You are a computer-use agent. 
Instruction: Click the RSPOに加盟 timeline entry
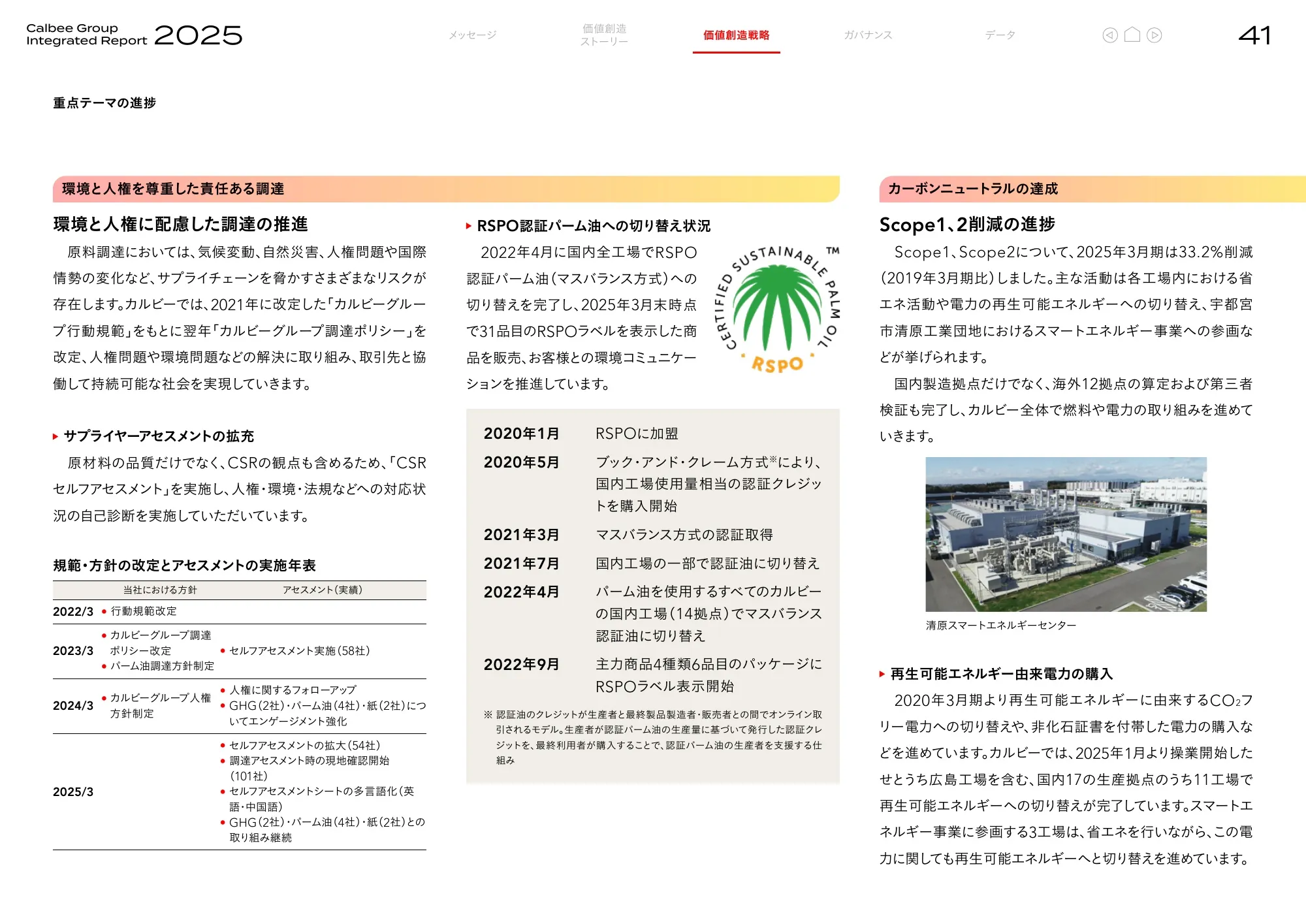(637, 434)
